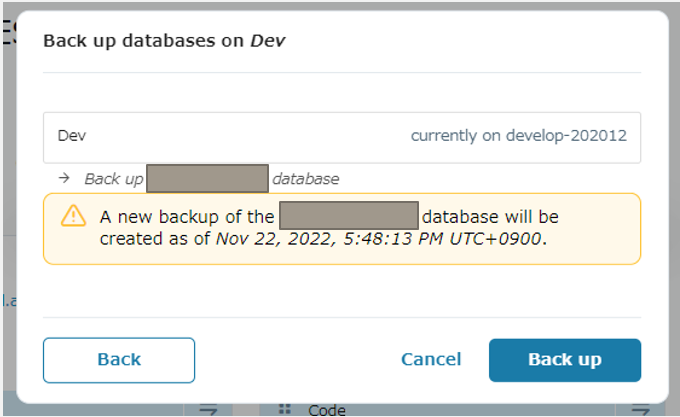Click the italic 'database' word under Dev row

point(306,179)
